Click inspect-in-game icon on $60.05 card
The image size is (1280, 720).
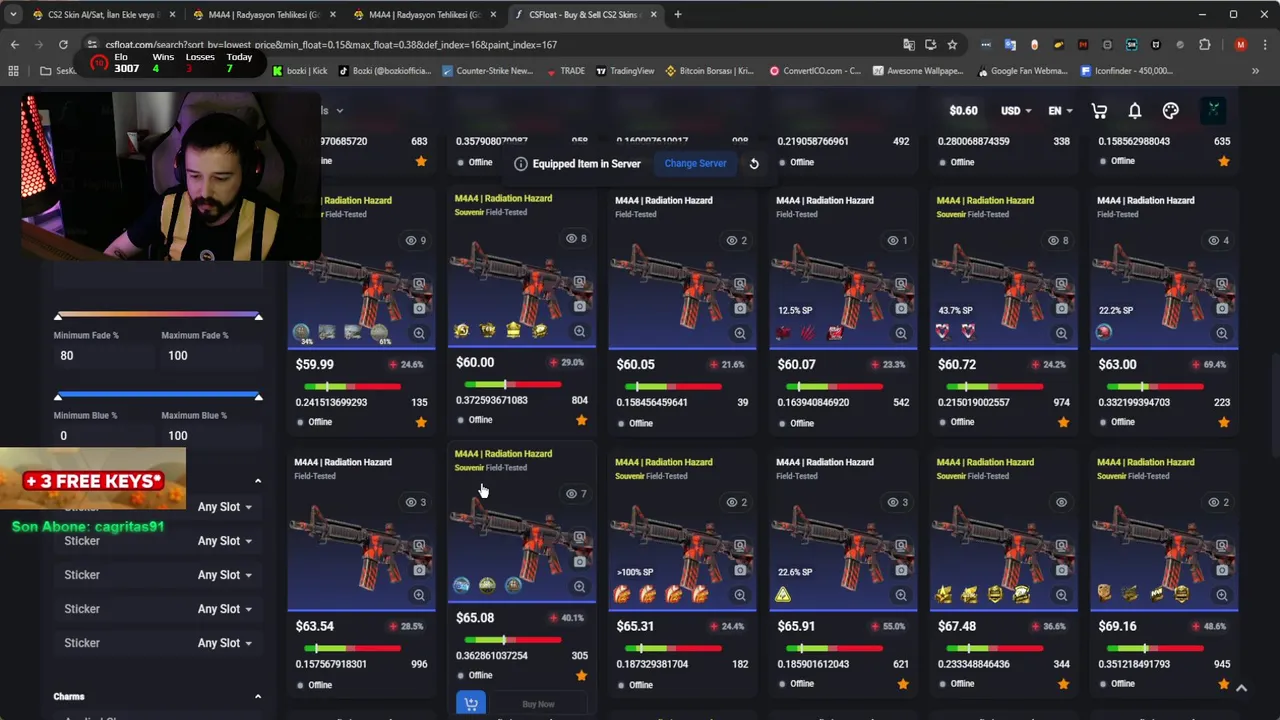tap(740, 284)
